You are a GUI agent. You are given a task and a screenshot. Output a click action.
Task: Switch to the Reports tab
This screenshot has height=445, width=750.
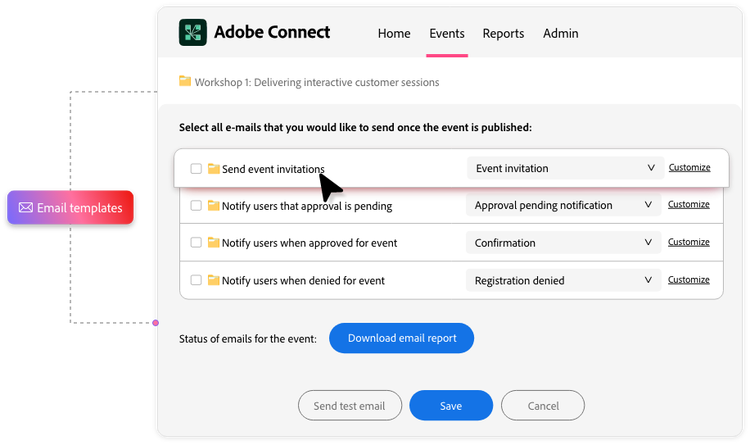pos(503,33)
